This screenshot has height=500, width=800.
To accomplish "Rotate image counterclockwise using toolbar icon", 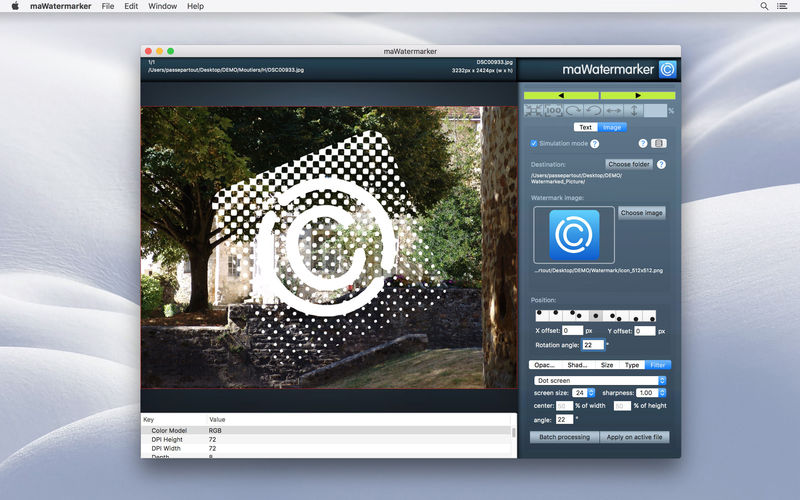I will pyautogui.click(x=593, y=110).
